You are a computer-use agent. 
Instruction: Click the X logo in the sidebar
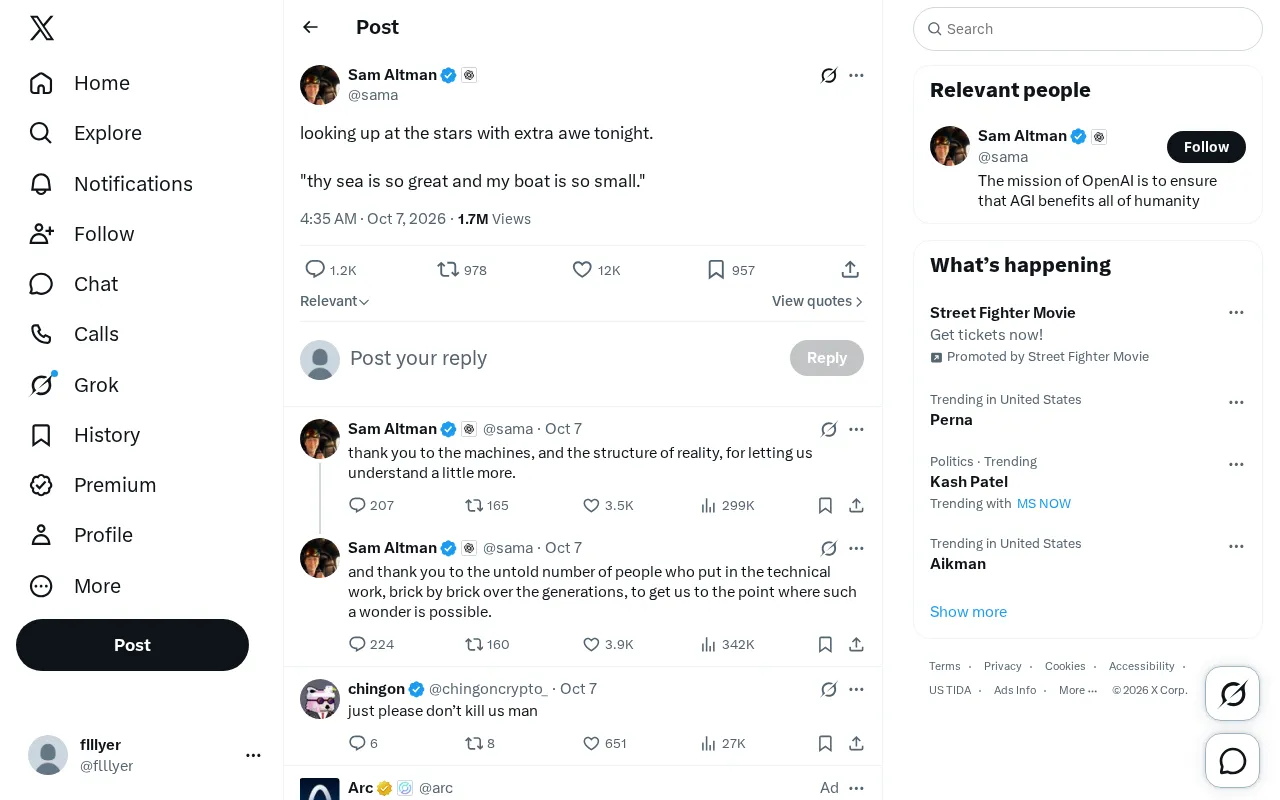point(42,29)
